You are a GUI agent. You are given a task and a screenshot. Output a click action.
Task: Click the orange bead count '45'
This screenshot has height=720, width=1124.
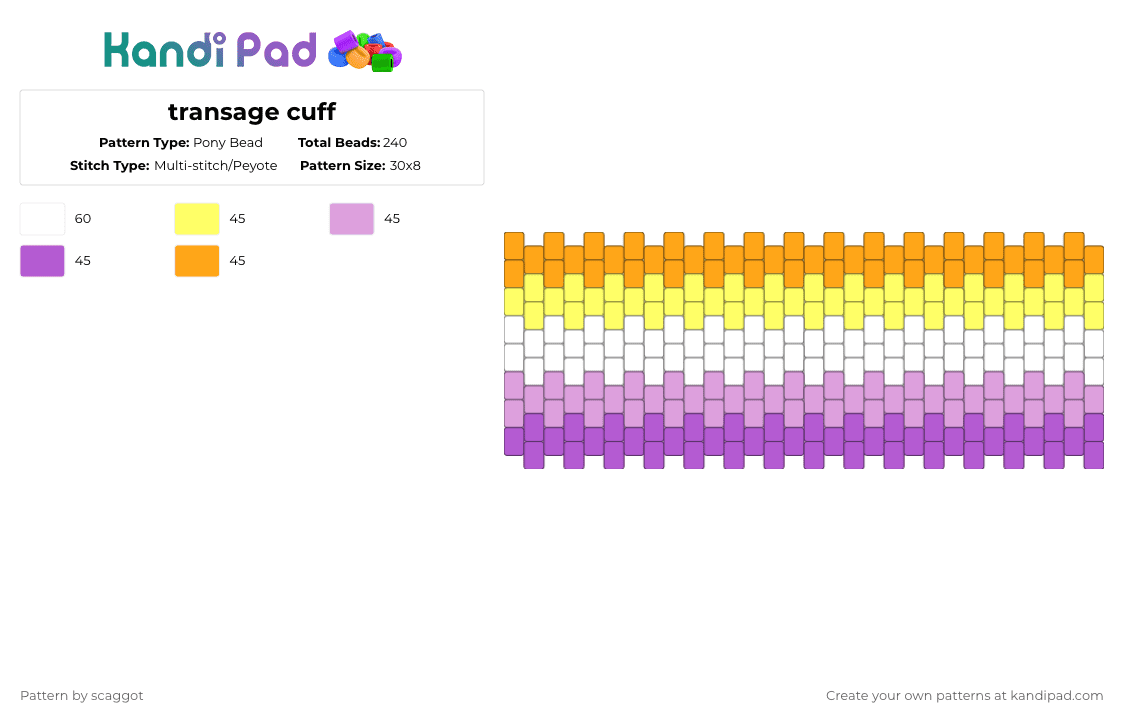click(x=237, y=261)
